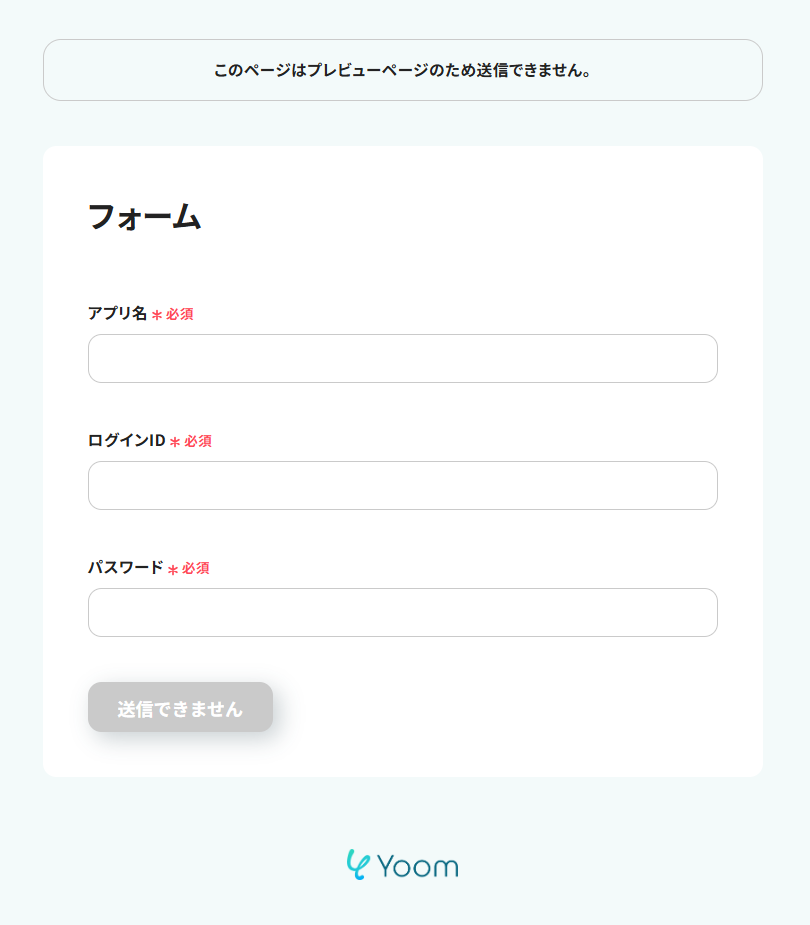Click the red asterisk beside アプリ名

pos(157,315)
